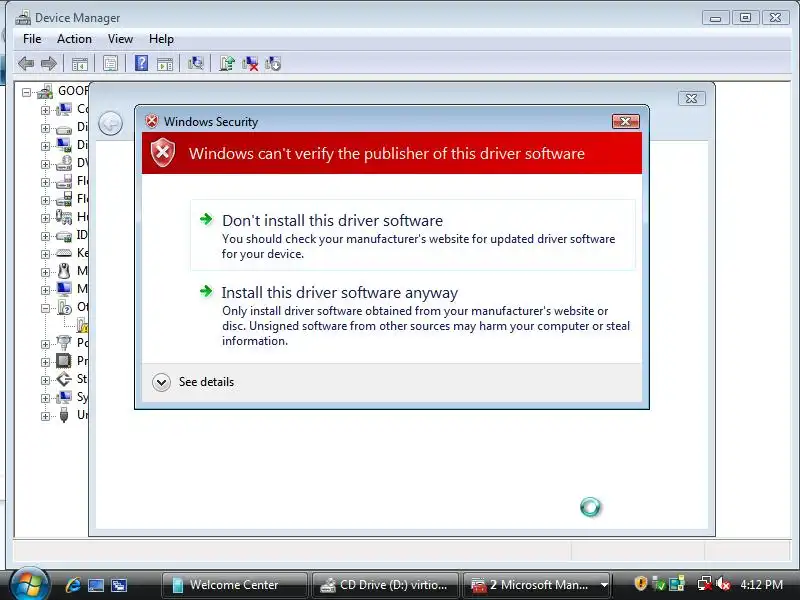Open the View menu
Screen dimensions: 800x600
(120, 39)
